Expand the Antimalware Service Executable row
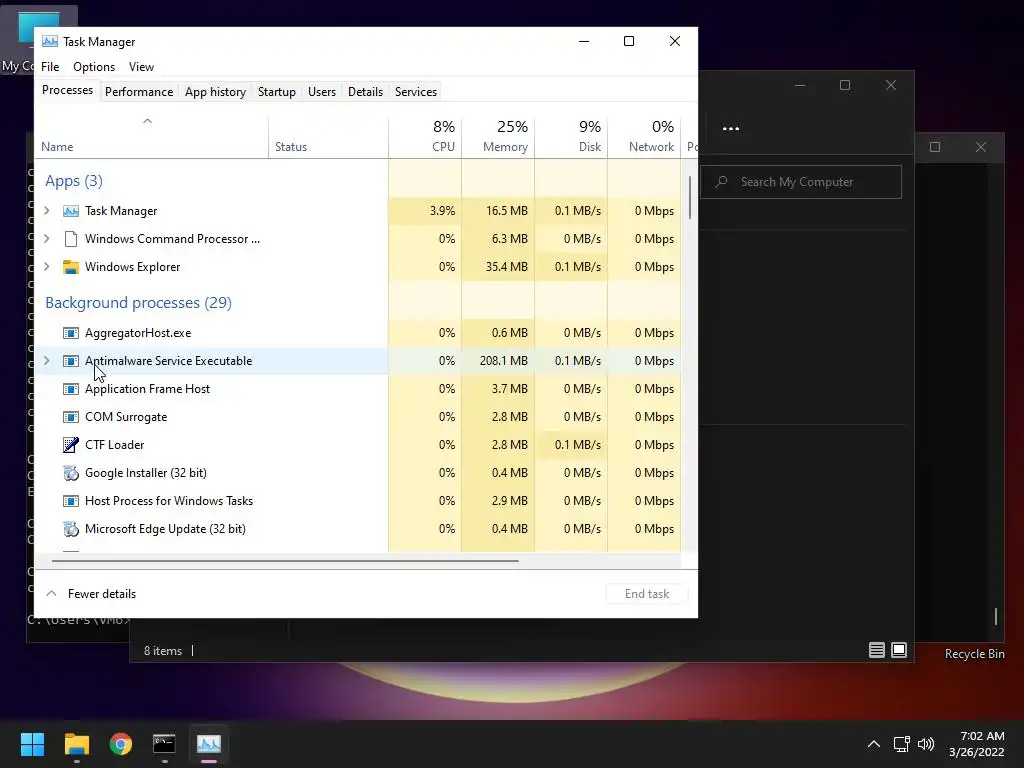Image resolution: width=1024 pixels, height=768 pixels. [x=47, y=361]
